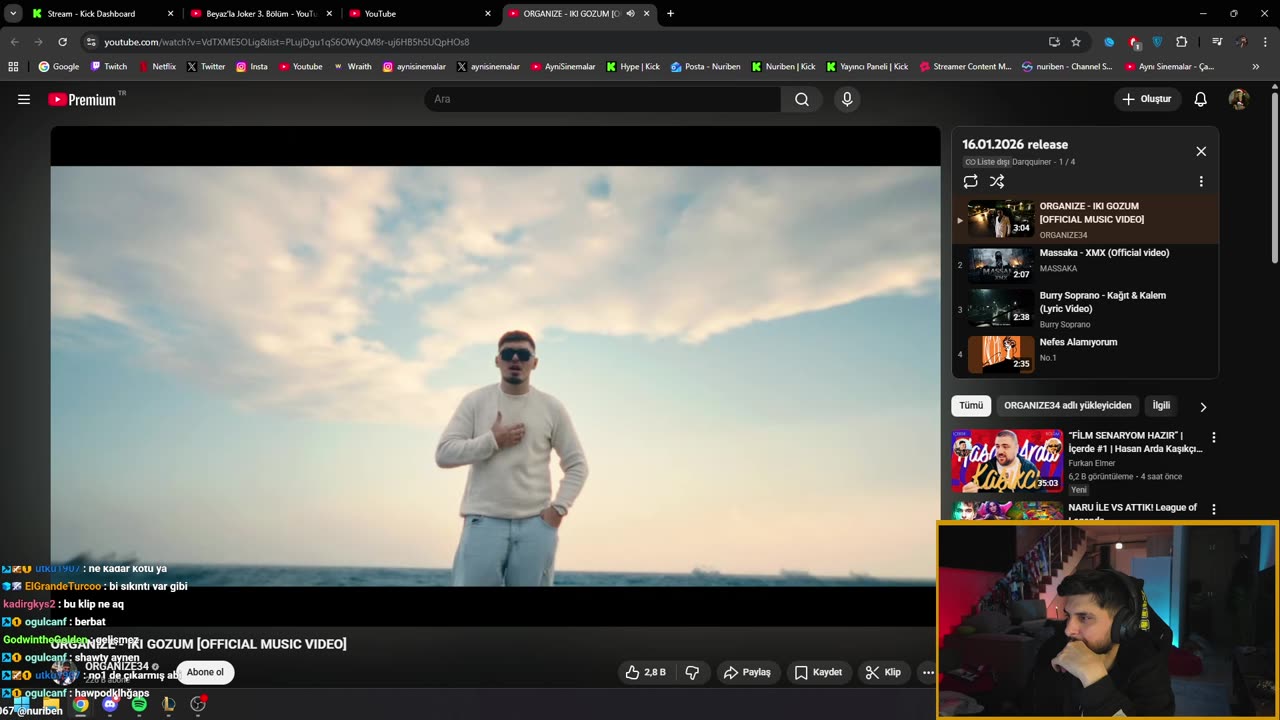Toggle playlist loop

970,181
